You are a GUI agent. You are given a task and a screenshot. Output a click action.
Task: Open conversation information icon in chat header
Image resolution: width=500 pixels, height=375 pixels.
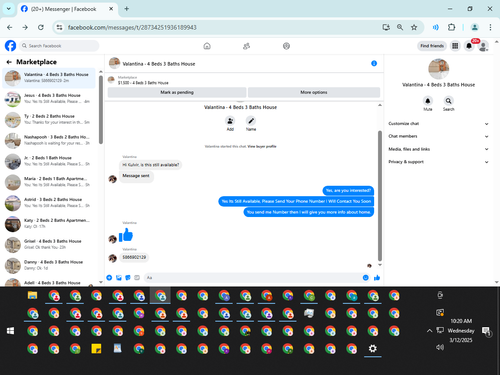tap(374, 63)
